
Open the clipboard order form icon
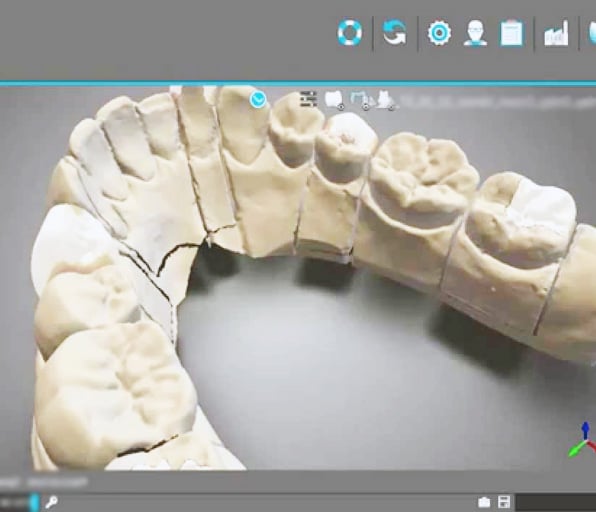pyautogui.click(x=512, y=33)
